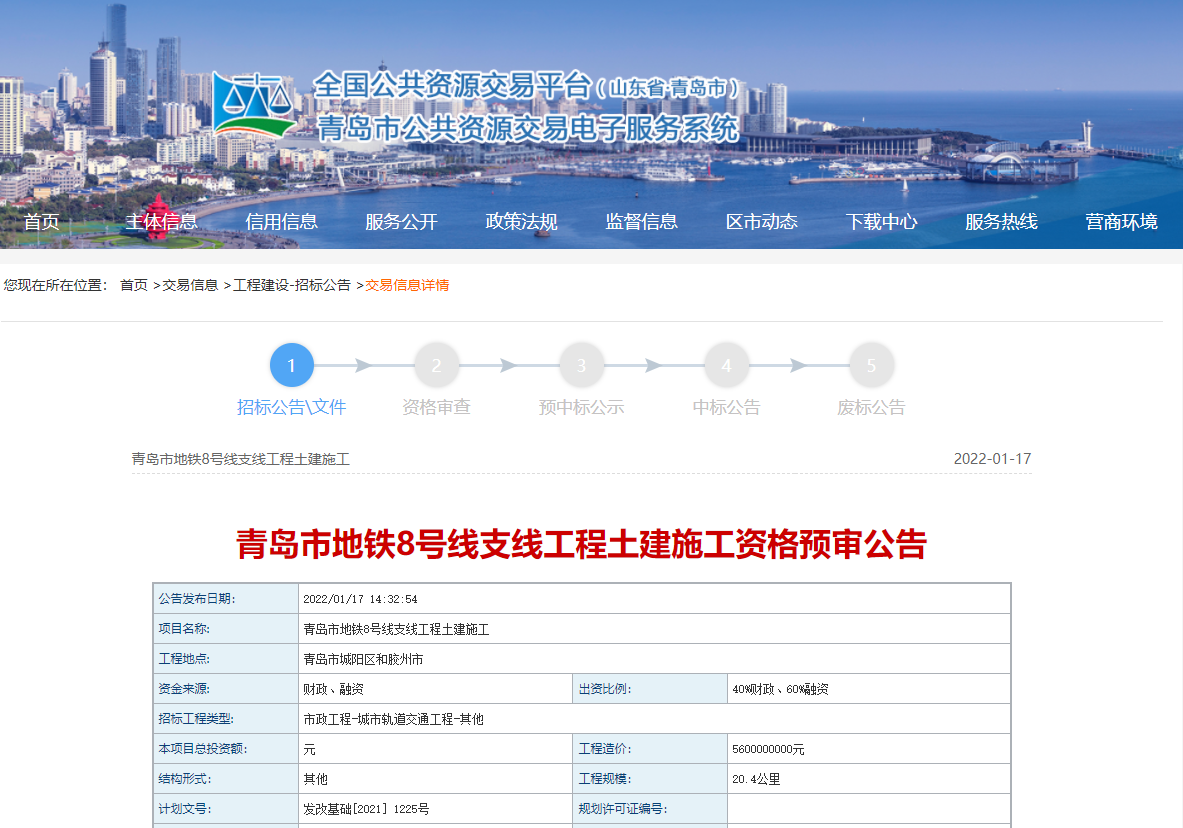Image resolution: width=1183 pixels, height=828 pixels.
Task: Click the 首页 breadcrumb link
Action: tap(134, 285)
